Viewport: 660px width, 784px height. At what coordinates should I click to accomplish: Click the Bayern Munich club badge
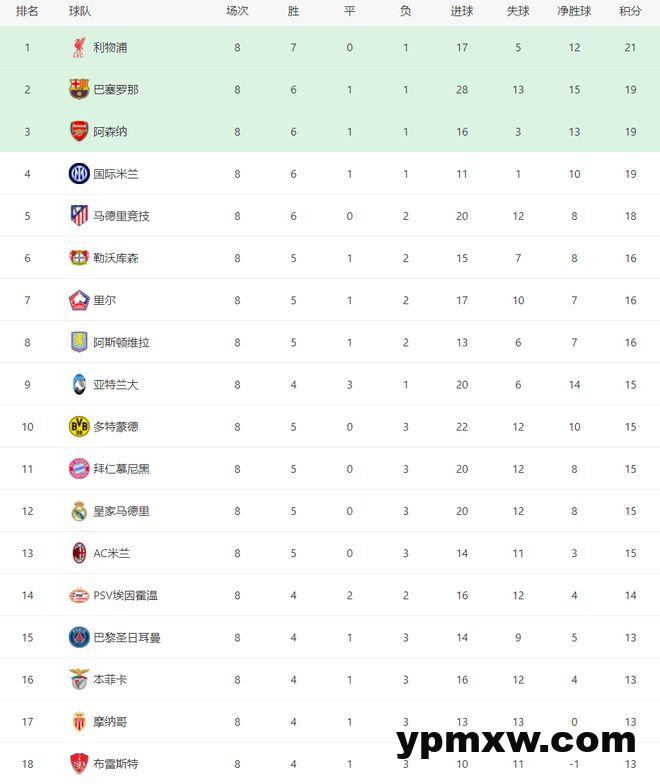point(79,469)
